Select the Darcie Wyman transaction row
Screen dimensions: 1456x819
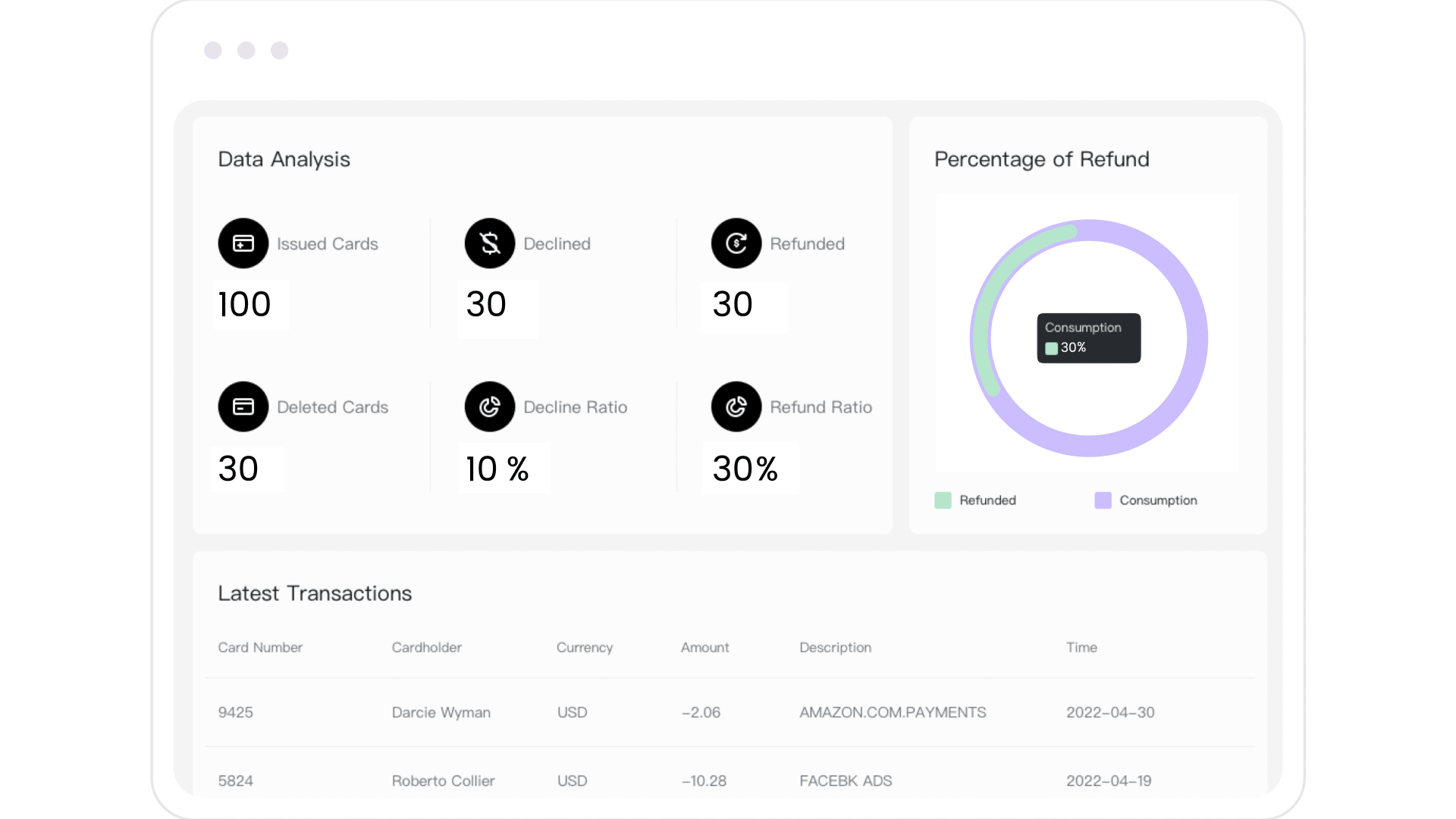pyautogui.click(x=441, y=713)
